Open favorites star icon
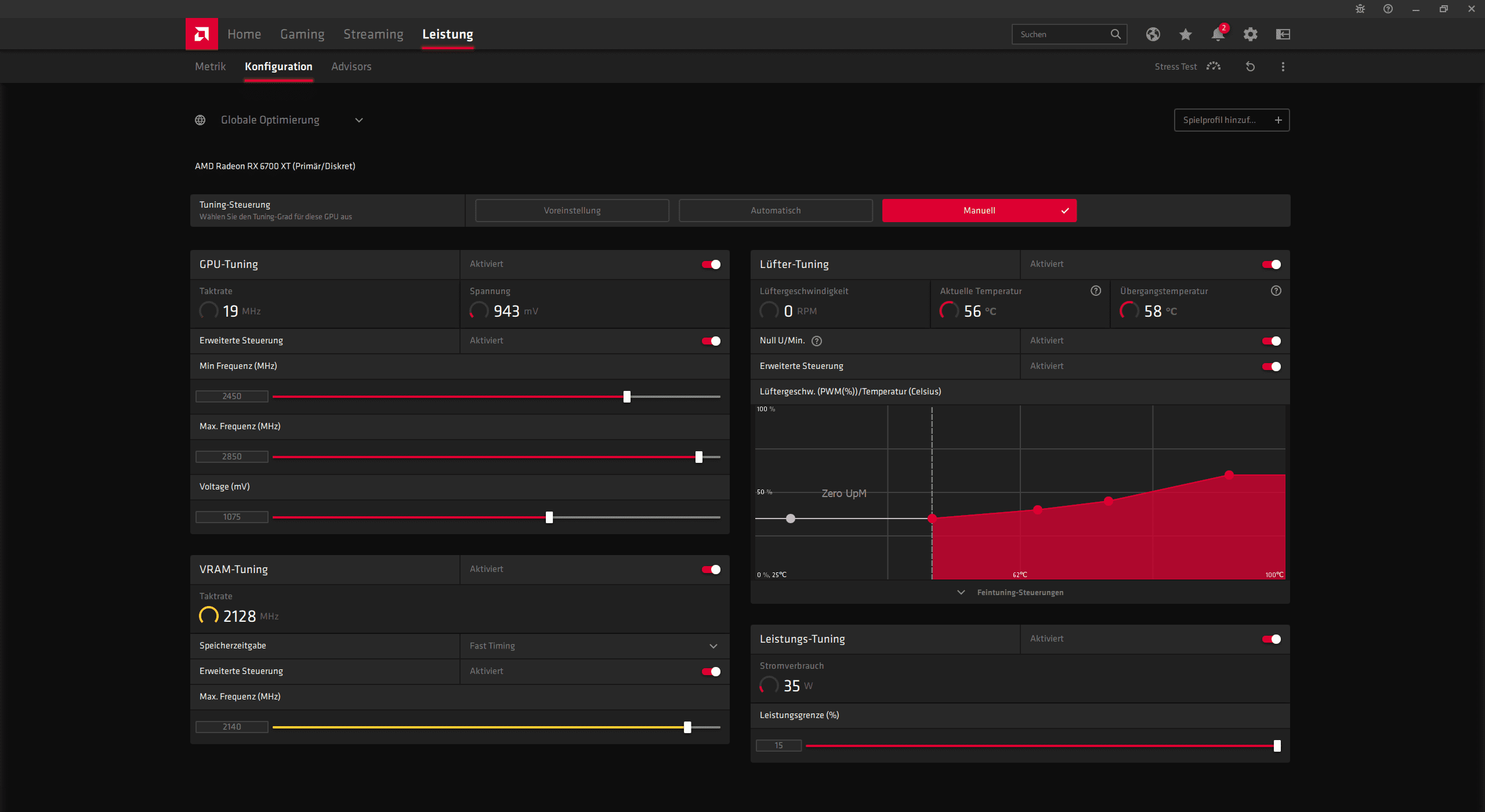The image size is (1485, 812). click(1185, 34)
